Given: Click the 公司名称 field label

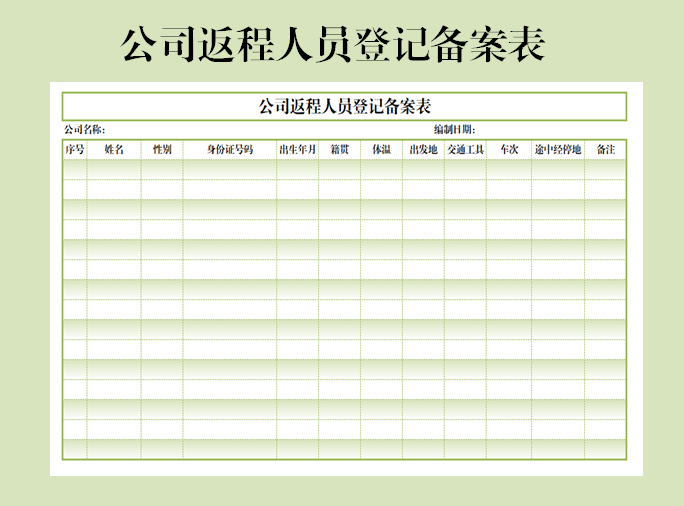Looking at the screenshot, I should click(84, 130).
